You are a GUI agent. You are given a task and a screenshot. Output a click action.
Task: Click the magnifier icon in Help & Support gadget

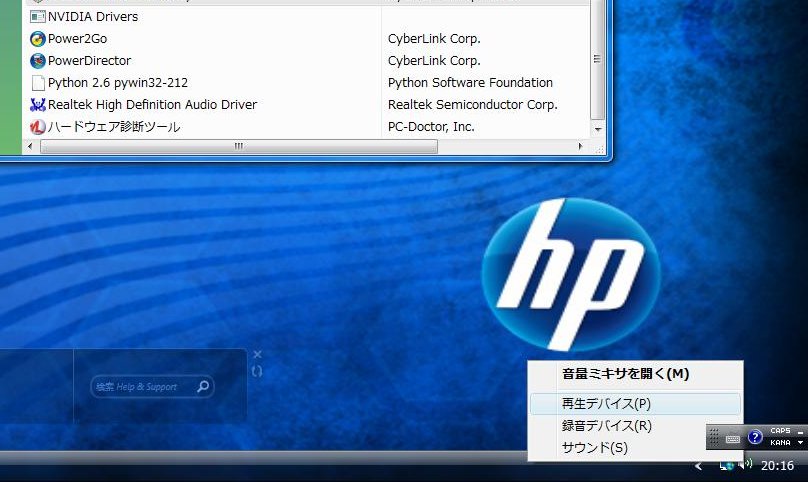click(x=203, y=386)
